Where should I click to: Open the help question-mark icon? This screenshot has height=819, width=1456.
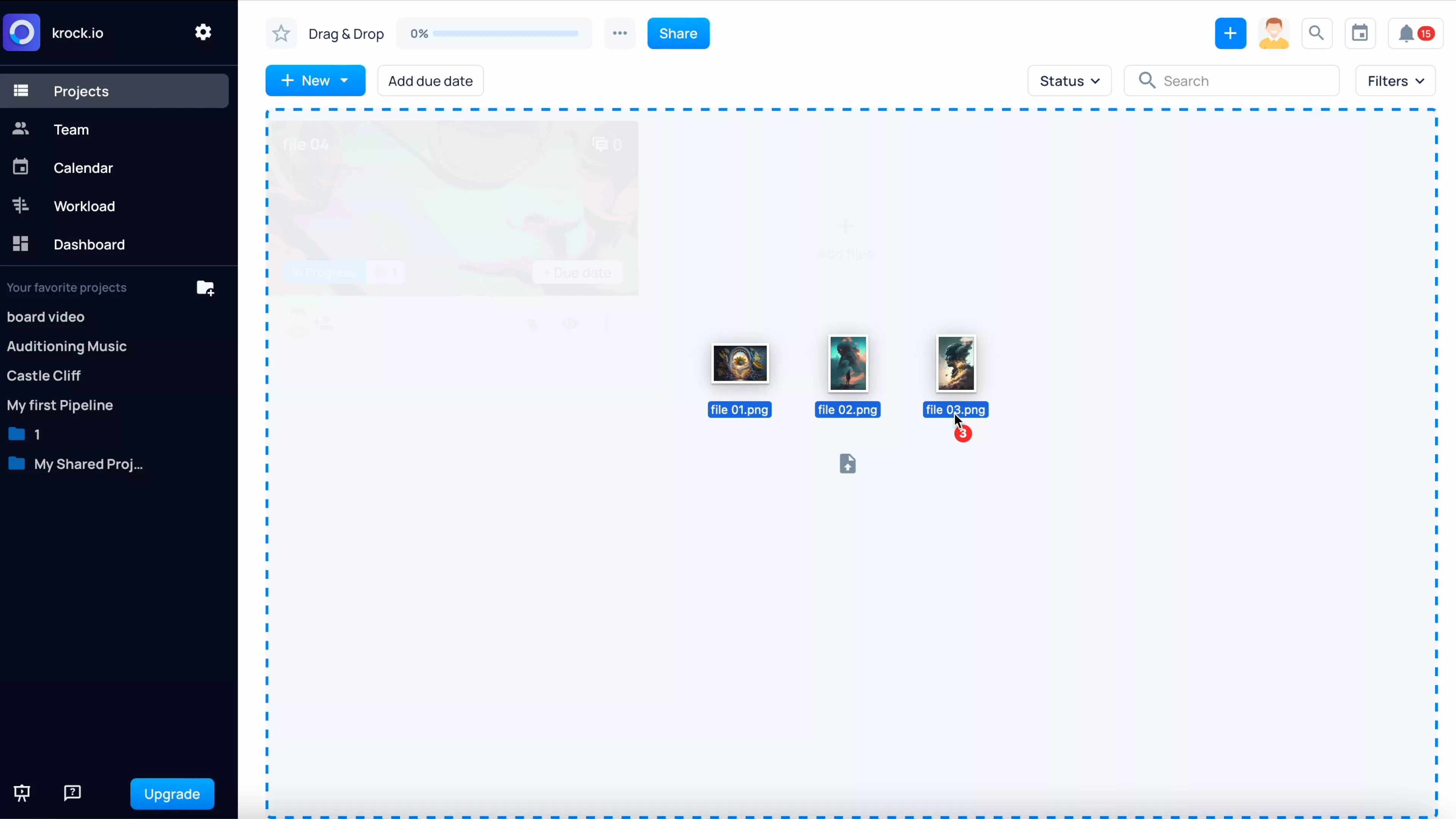(x=72, y=793)
